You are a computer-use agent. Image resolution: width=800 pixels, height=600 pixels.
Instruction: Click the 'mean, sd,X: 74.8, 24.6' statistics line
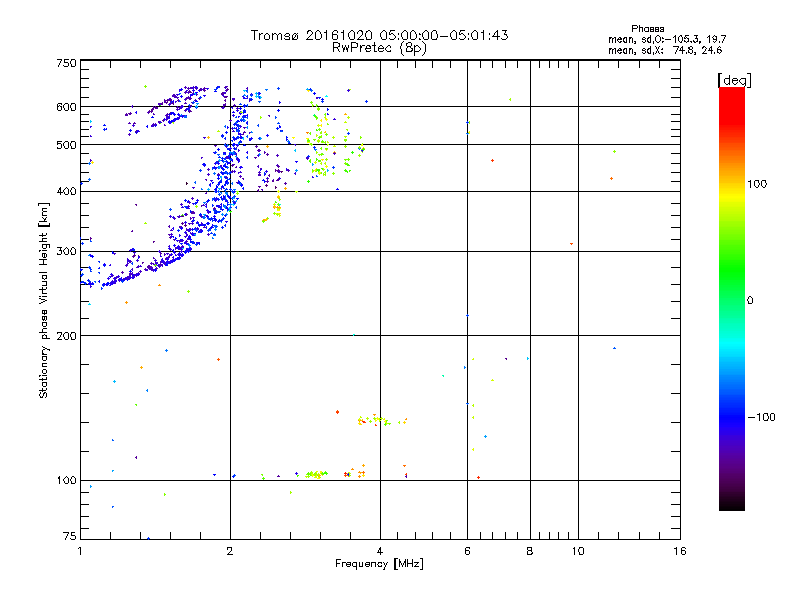tap(665, 50)
